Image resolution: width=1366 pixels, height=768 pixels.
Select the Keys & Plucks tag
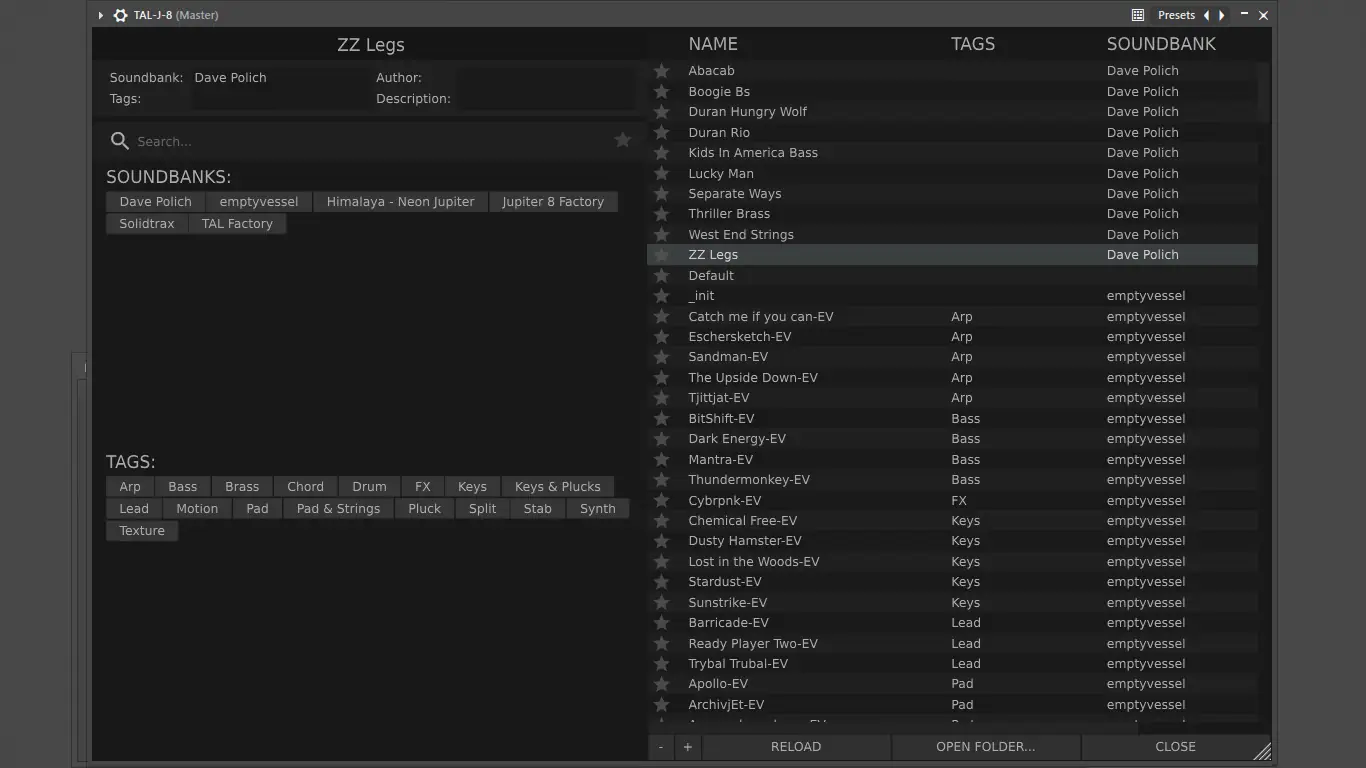coord(558,487)
